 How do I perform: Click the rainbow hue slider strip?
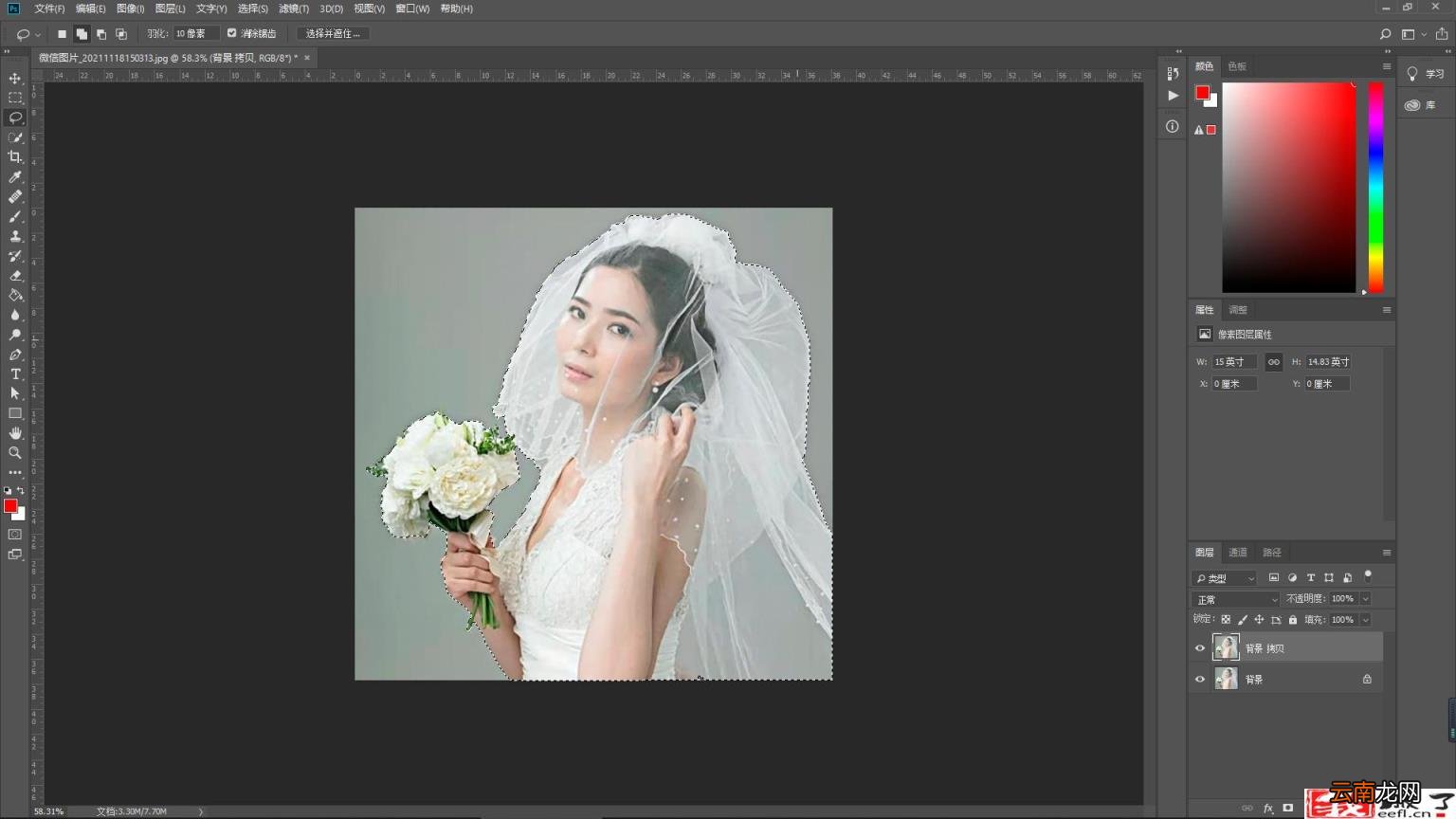pos(1376,188)
